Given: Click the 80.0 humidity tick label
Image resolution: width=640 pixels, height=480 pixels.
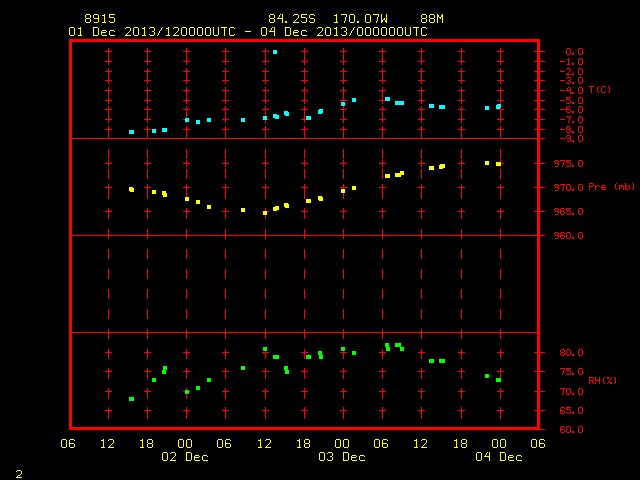Looking at the screenshot, I should coord(571,353).
